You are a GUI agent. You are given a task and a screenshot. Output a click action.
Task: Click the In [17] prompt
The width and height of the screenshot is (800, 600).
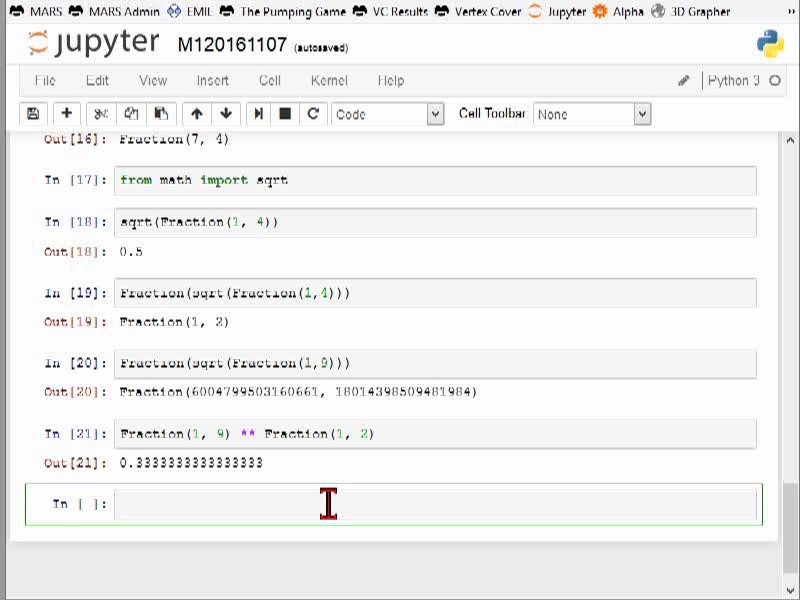pyautogui.click(x=76, y=180)
